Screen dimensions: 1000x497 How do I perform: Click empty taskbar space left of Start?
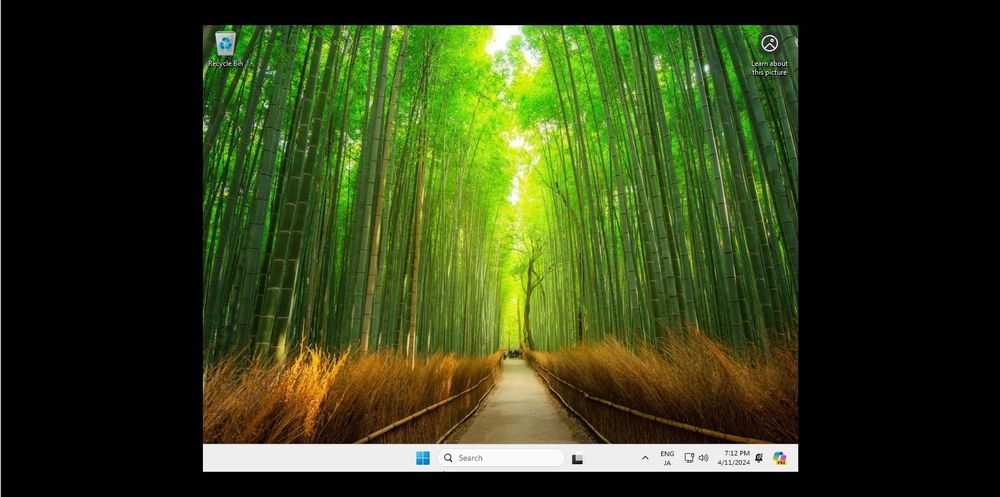300,458
